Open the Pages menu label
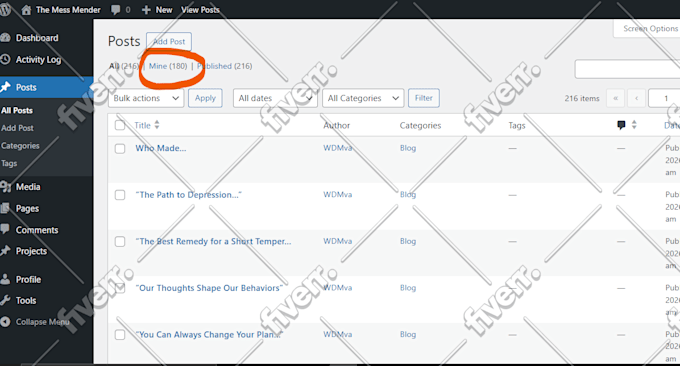This screenshot has height=366, width=680. pyautogui.click(x=27, y=209)
